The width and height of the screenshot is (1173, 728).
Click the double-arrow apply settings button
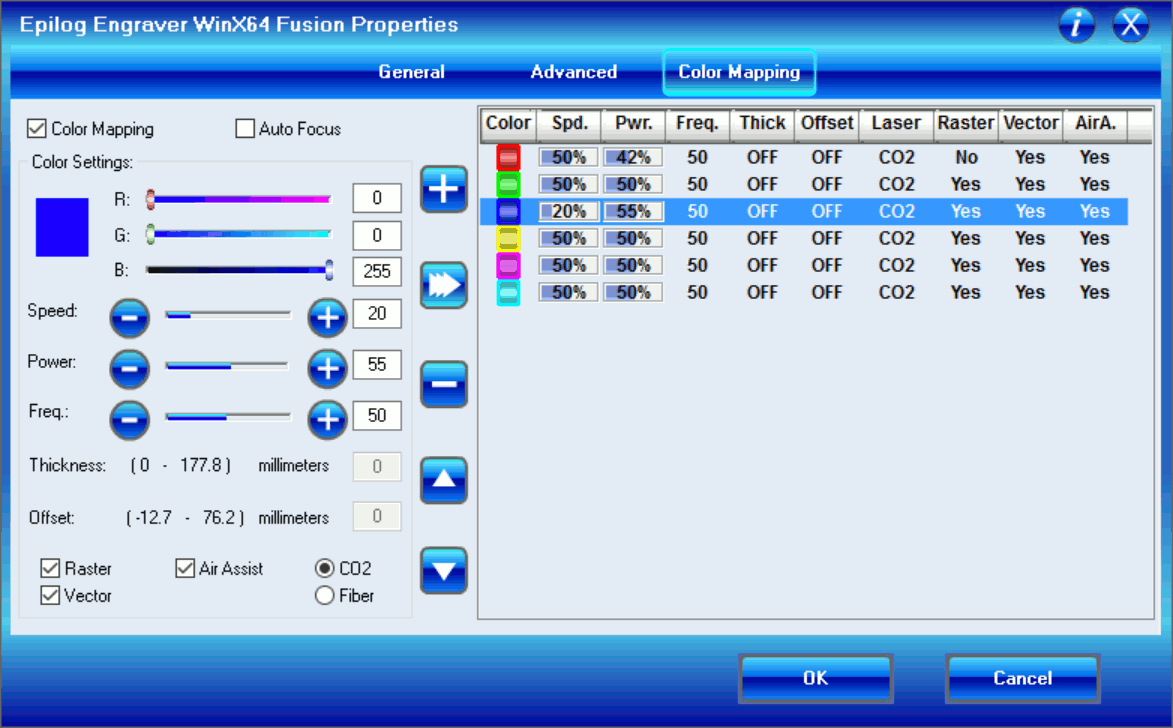pyautogui.click(x=444, y=285)
